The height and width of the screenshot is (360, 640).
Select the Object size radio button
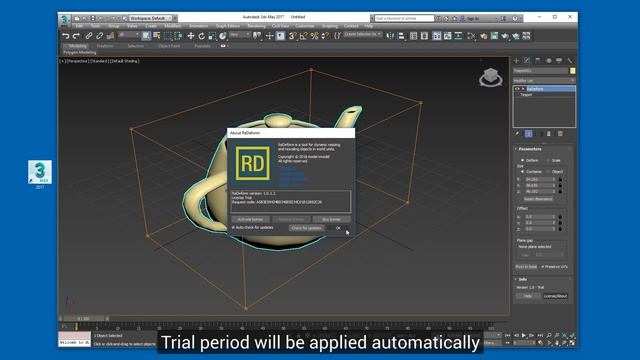[x=548, y=171]
